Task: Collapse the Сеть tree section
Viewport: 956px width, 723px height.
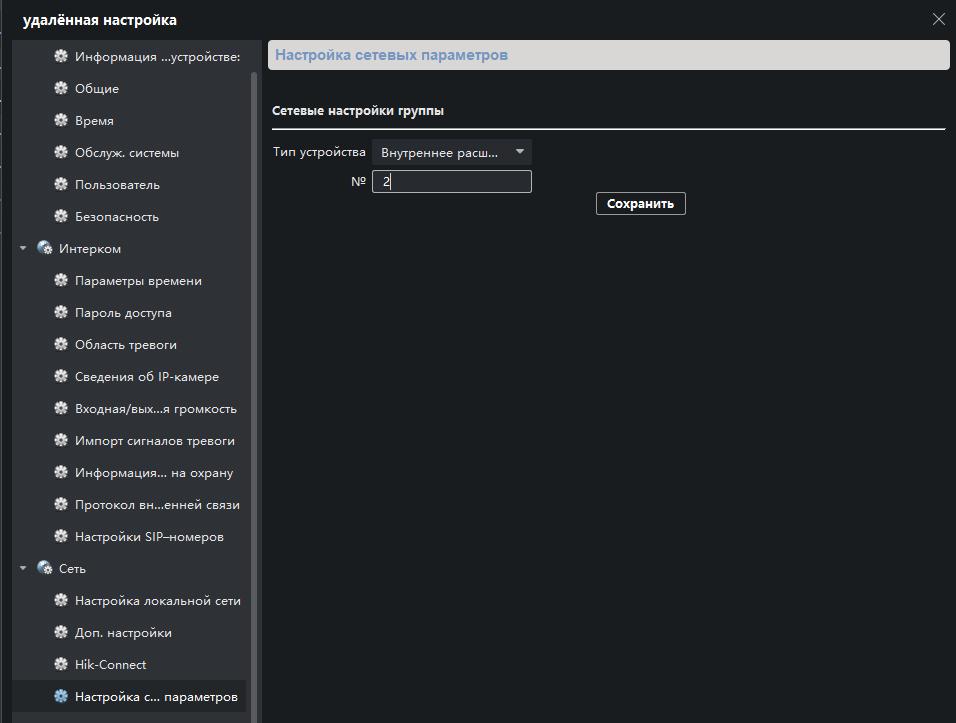Action: pos(23,569)
